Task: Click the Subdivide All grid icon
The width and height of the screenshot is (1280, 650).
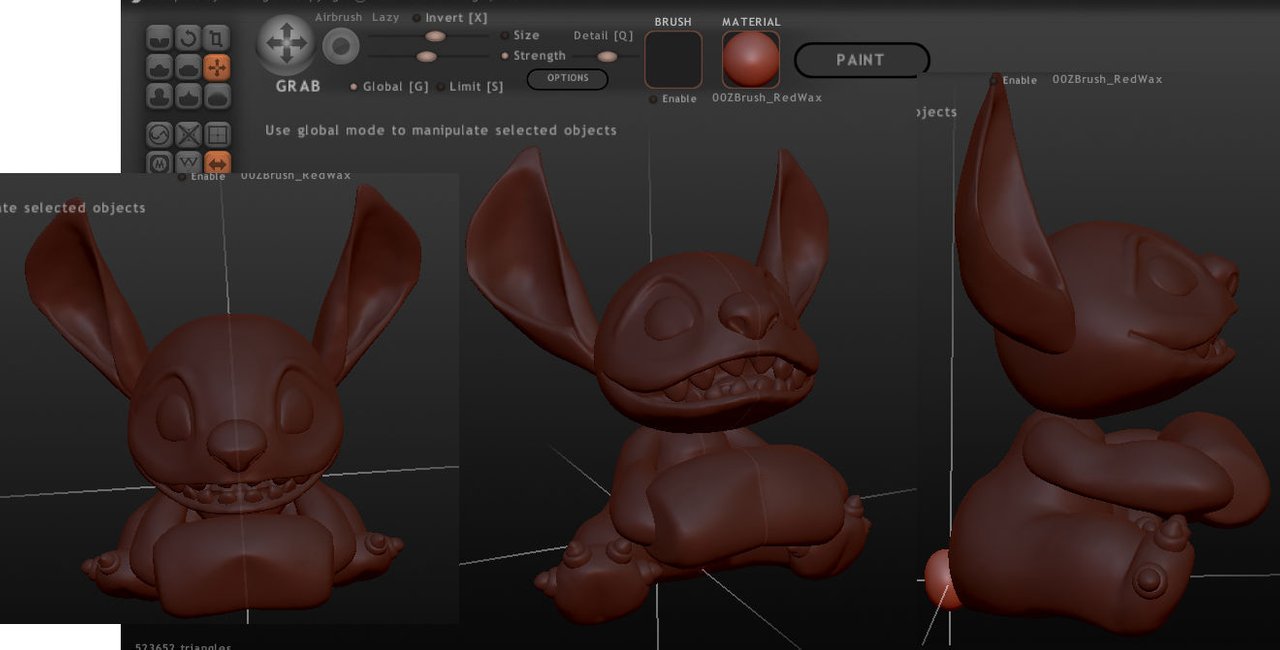Action: (x=217, y=134)
